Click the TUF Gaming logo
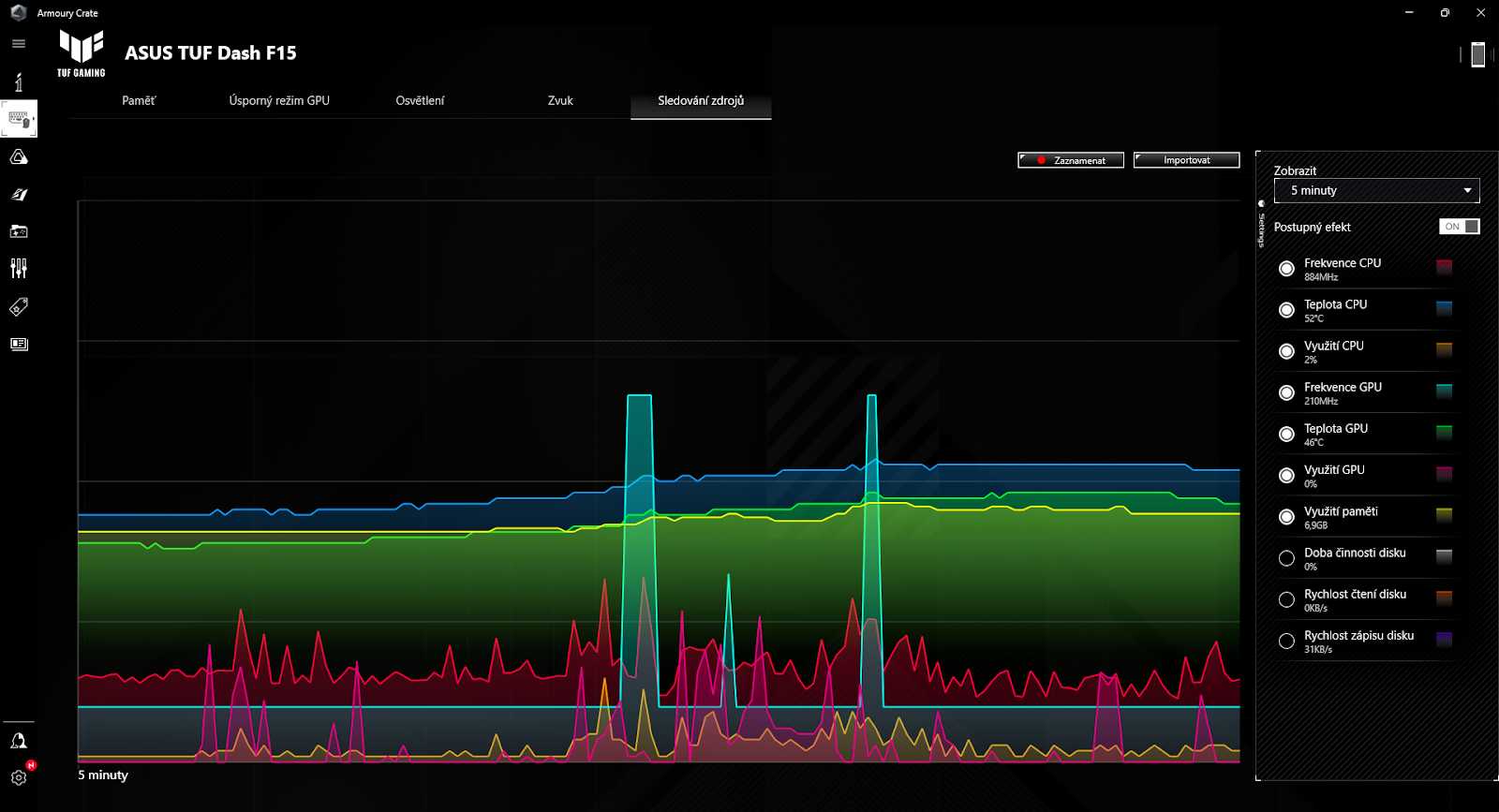This screenshot has height=812, width=1499. coord(82,52)
